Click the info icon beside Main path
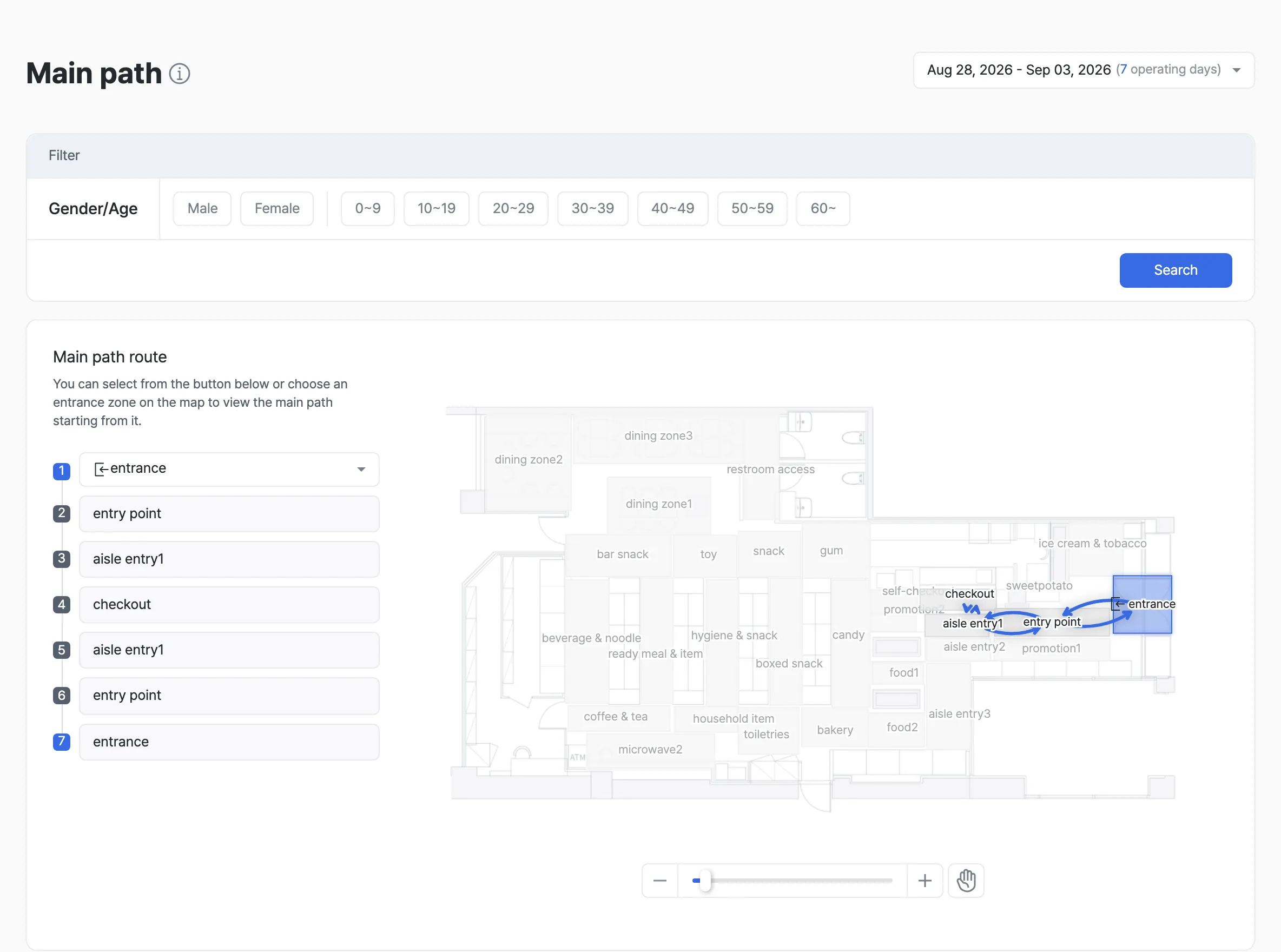The width and height of the screenshot is (1281, 952). (x=179, y=74)
